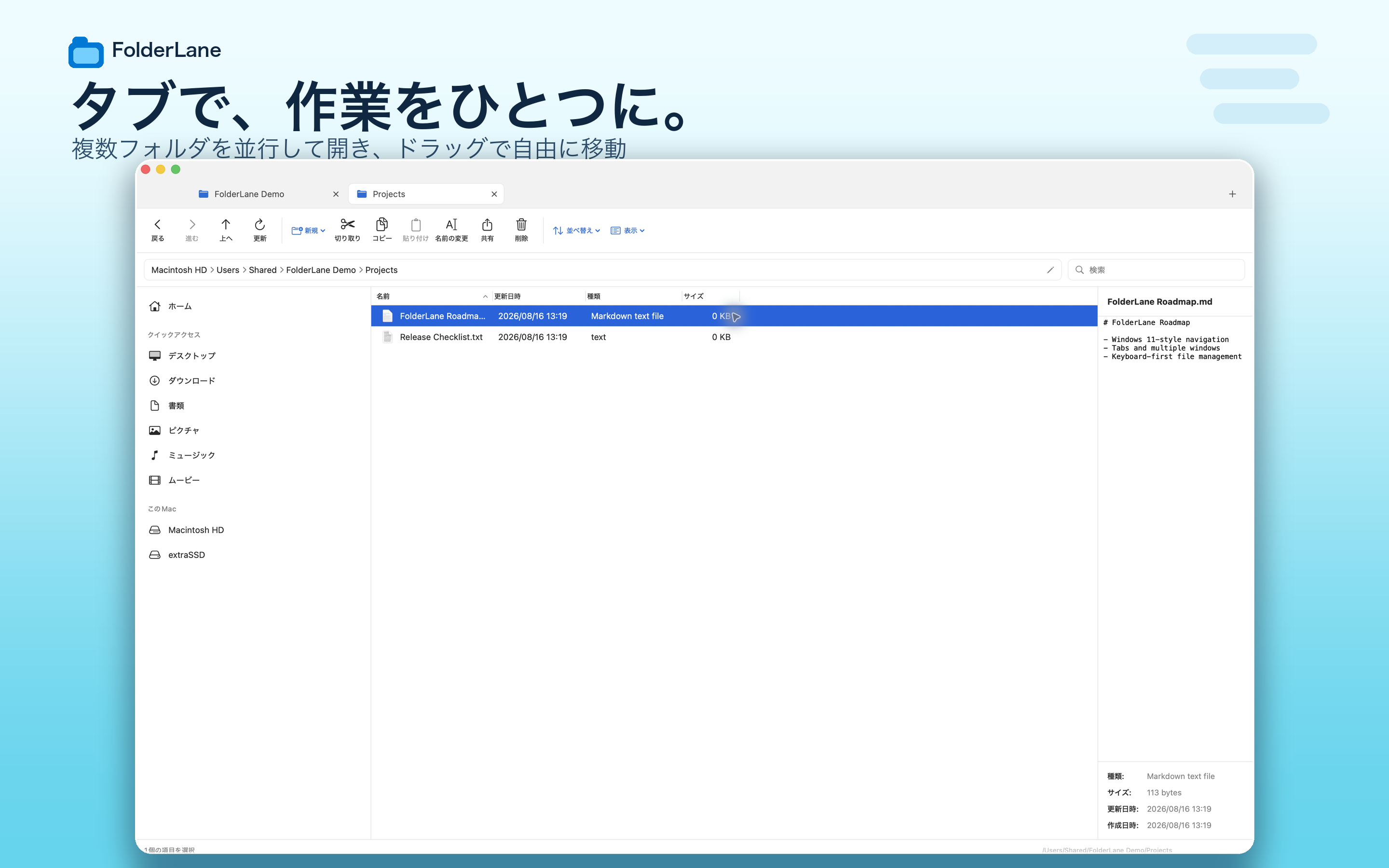1389x868 pixels.
Task: Click the 'Markdown text file' type cell in list
Action: pyautogui.click(x=627, y=316)
